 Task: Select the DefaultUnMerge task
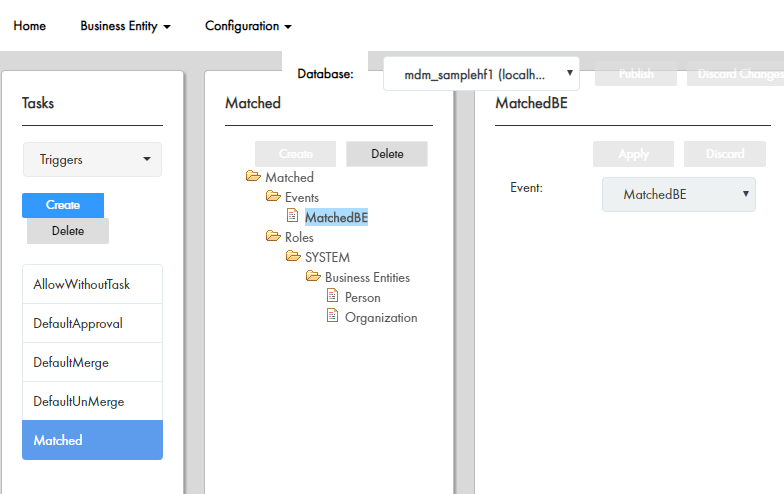(92, 401)
